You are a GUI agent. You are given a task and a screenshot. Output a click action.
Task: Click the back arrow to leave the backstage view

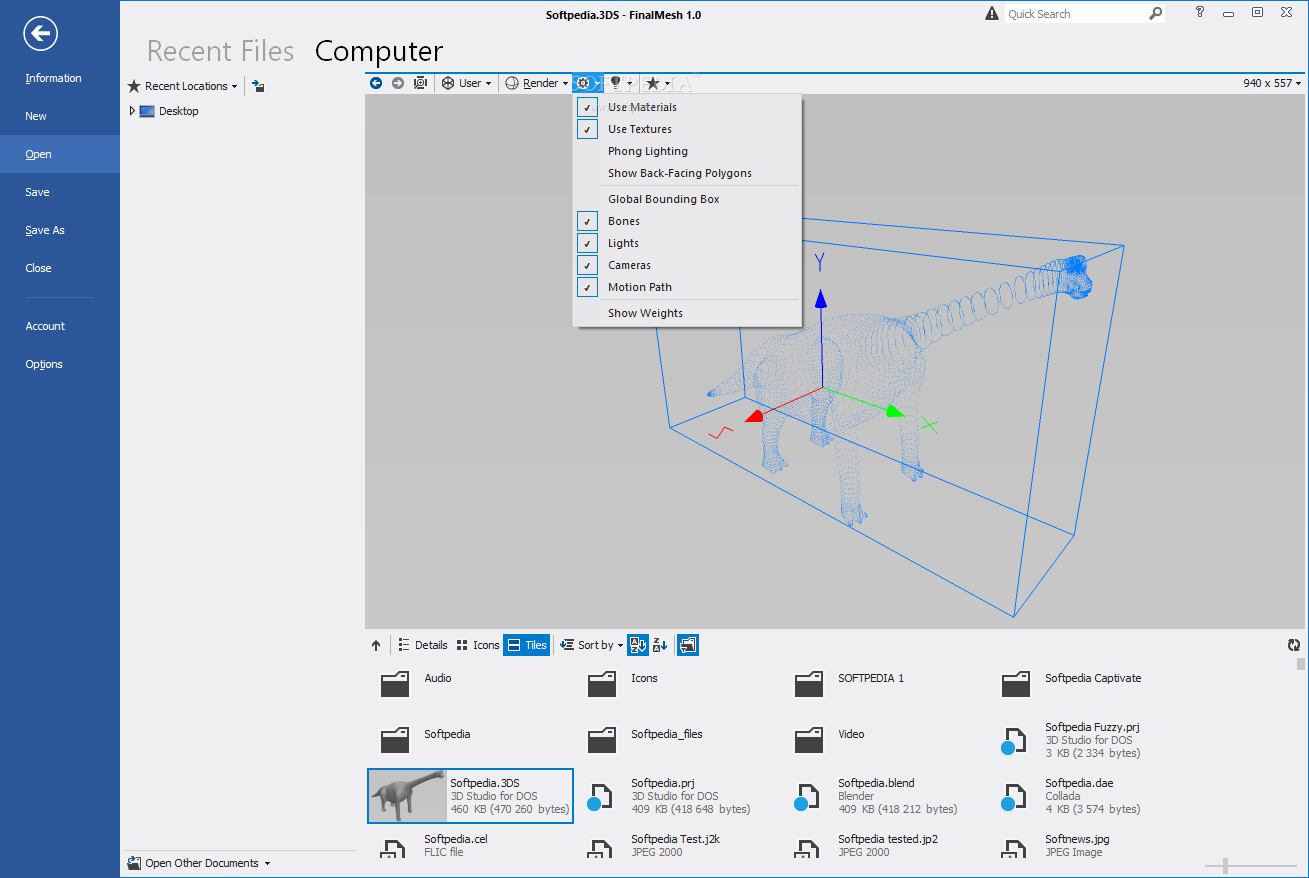click(41, 35)
